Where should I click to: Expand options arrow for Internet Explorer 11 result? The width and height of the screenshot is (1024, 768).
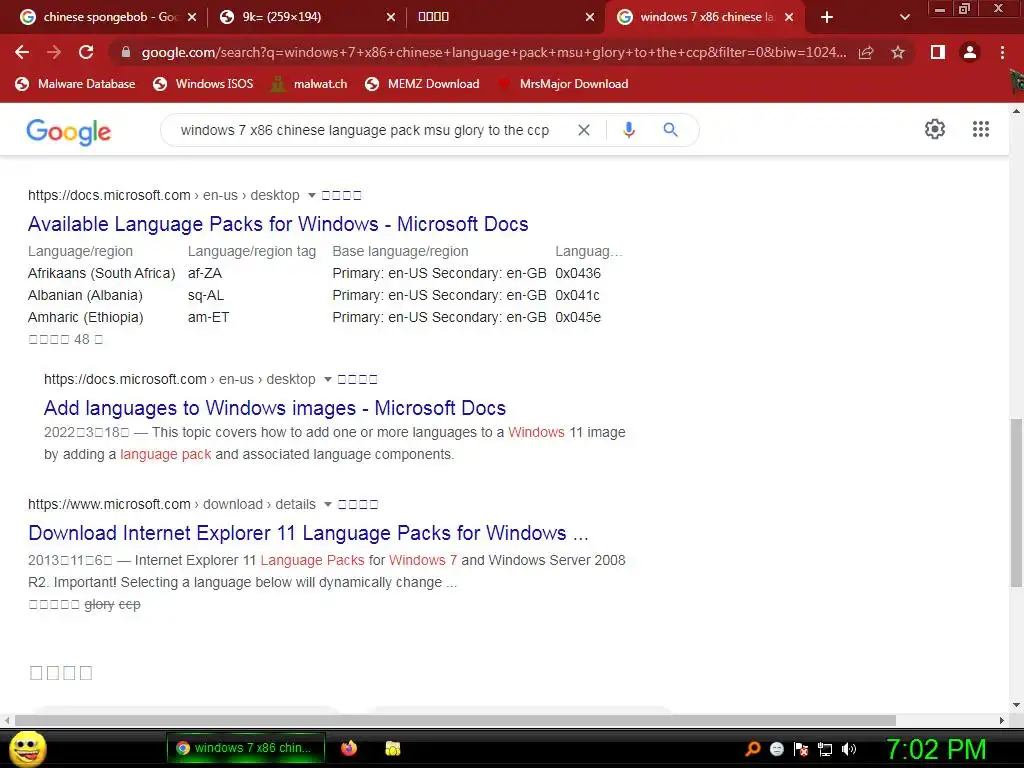coord(328,504)
